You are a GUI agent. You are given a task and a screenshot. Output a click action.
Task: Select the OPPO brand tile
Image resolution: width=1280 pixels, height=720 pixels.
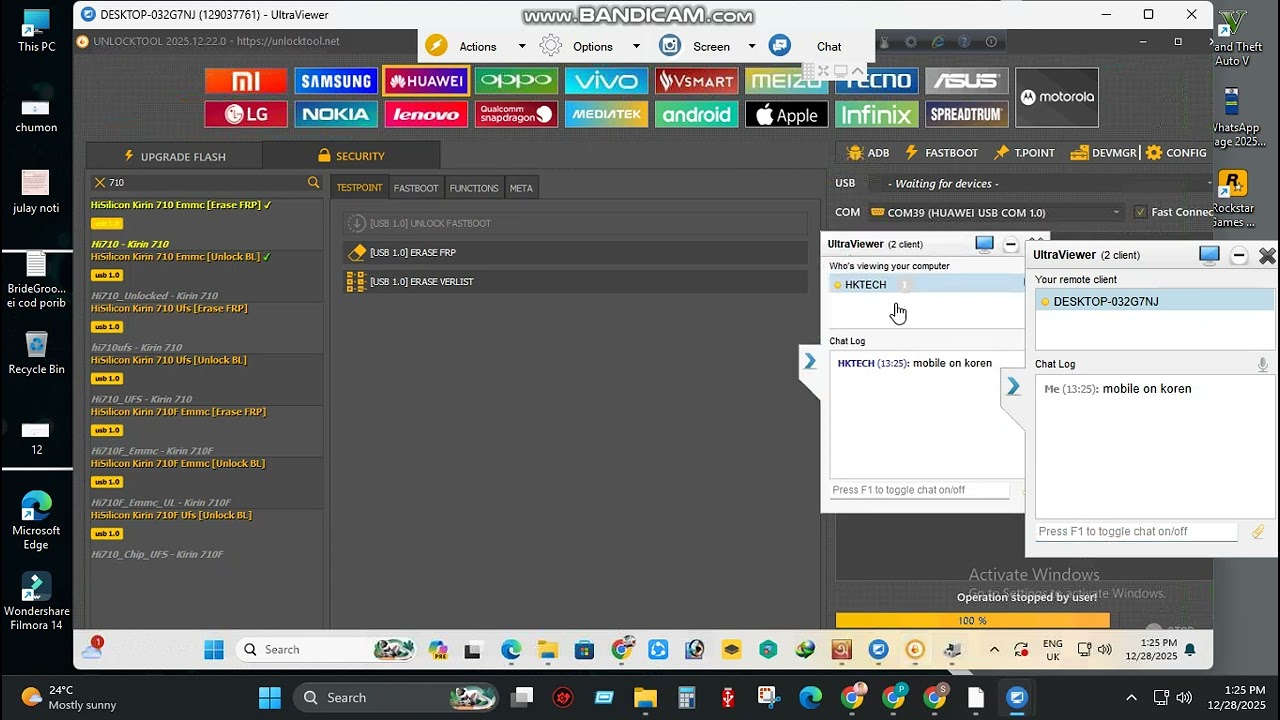pyautogui.click(x=516, y=82)
